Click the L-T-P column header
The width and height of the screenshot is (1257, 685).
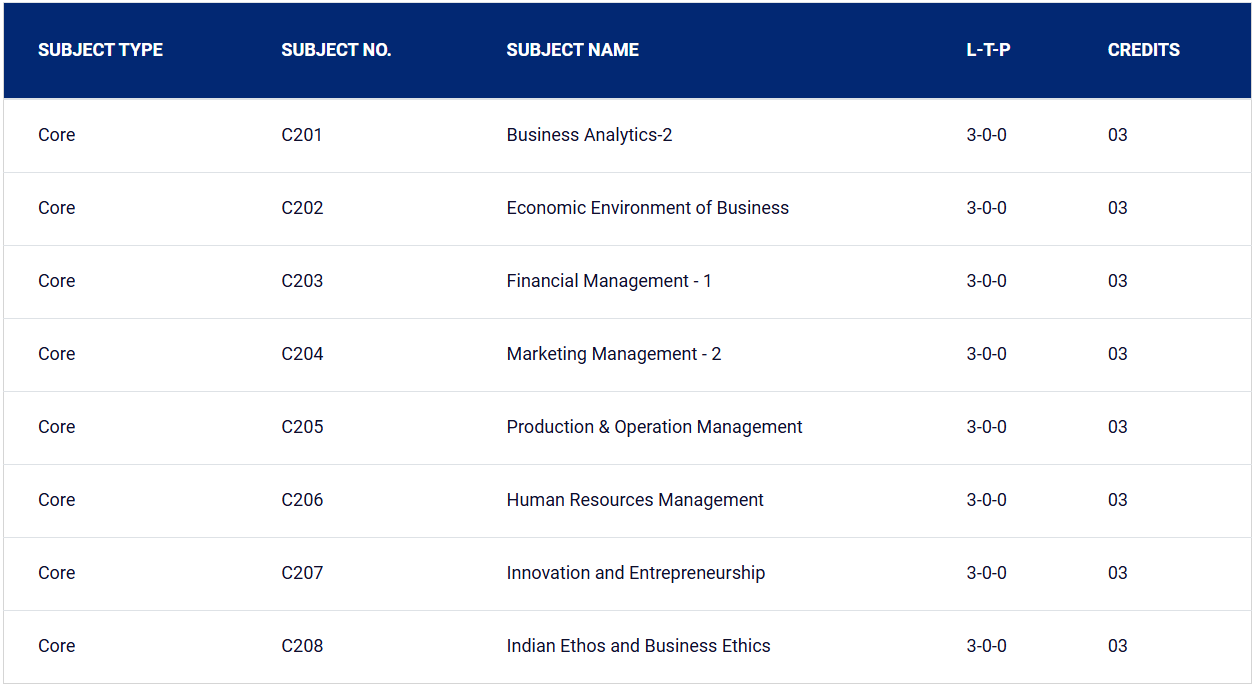[988, 50]
